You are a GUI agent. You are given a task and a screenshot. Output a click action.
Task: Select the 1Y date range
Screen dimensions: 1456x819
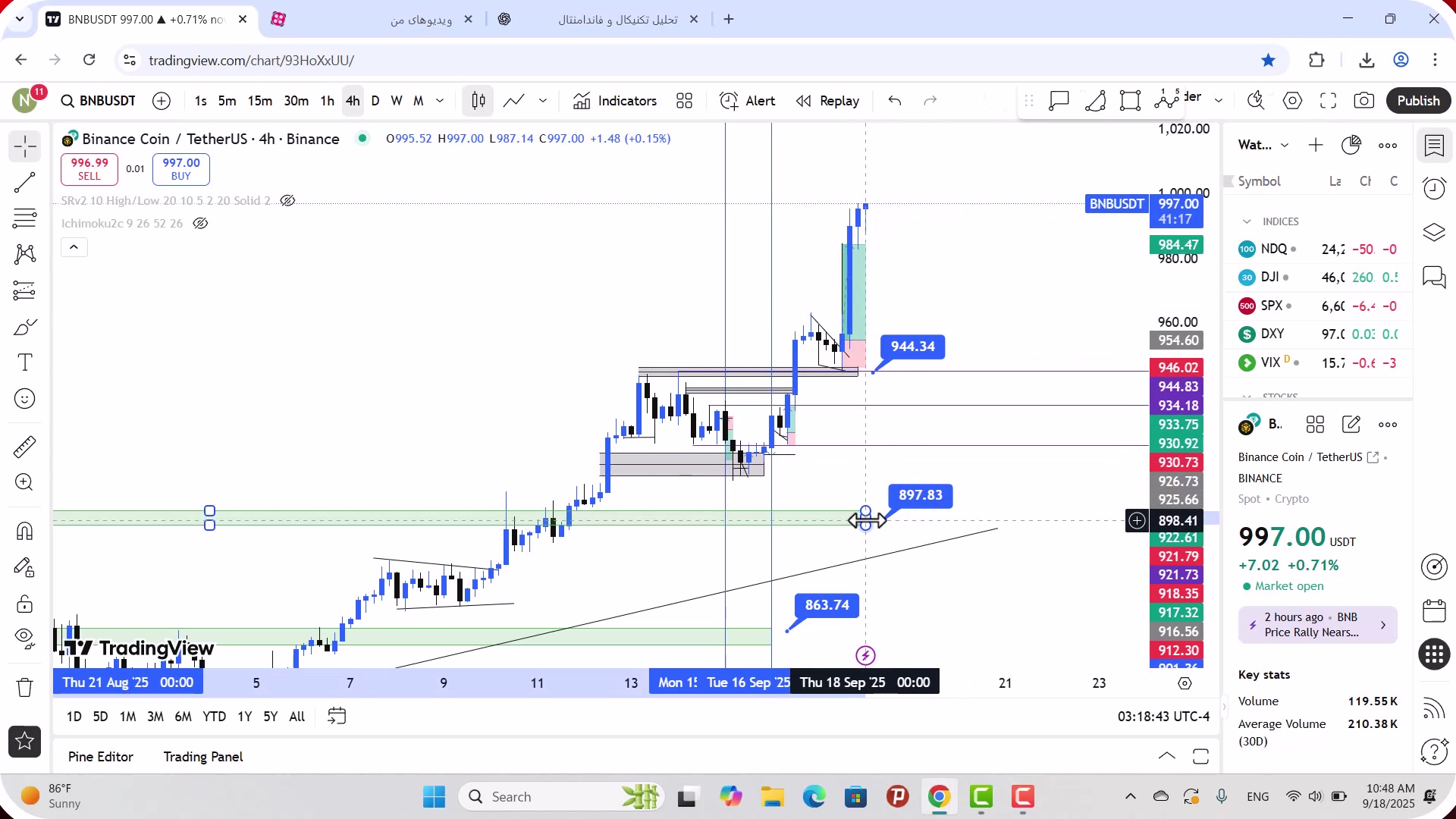244,717
